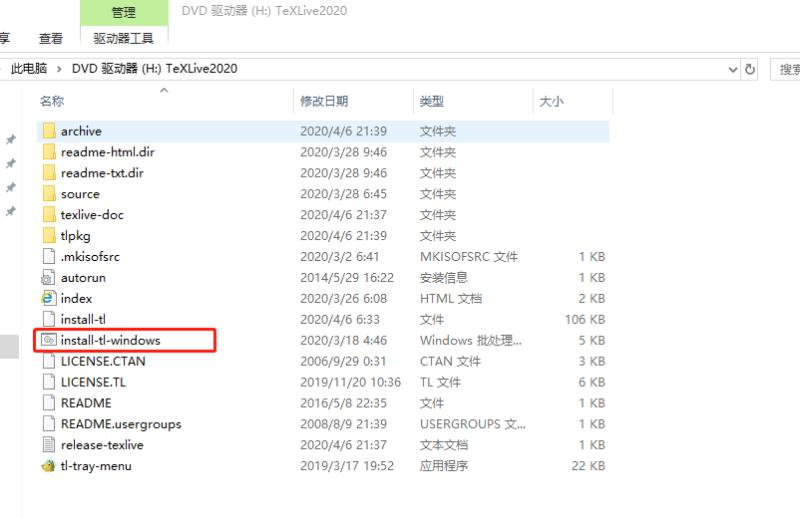The width and height of the screenshot is (800, 518).
Task: Click the 应用程序 type cell
Action: 443,466
